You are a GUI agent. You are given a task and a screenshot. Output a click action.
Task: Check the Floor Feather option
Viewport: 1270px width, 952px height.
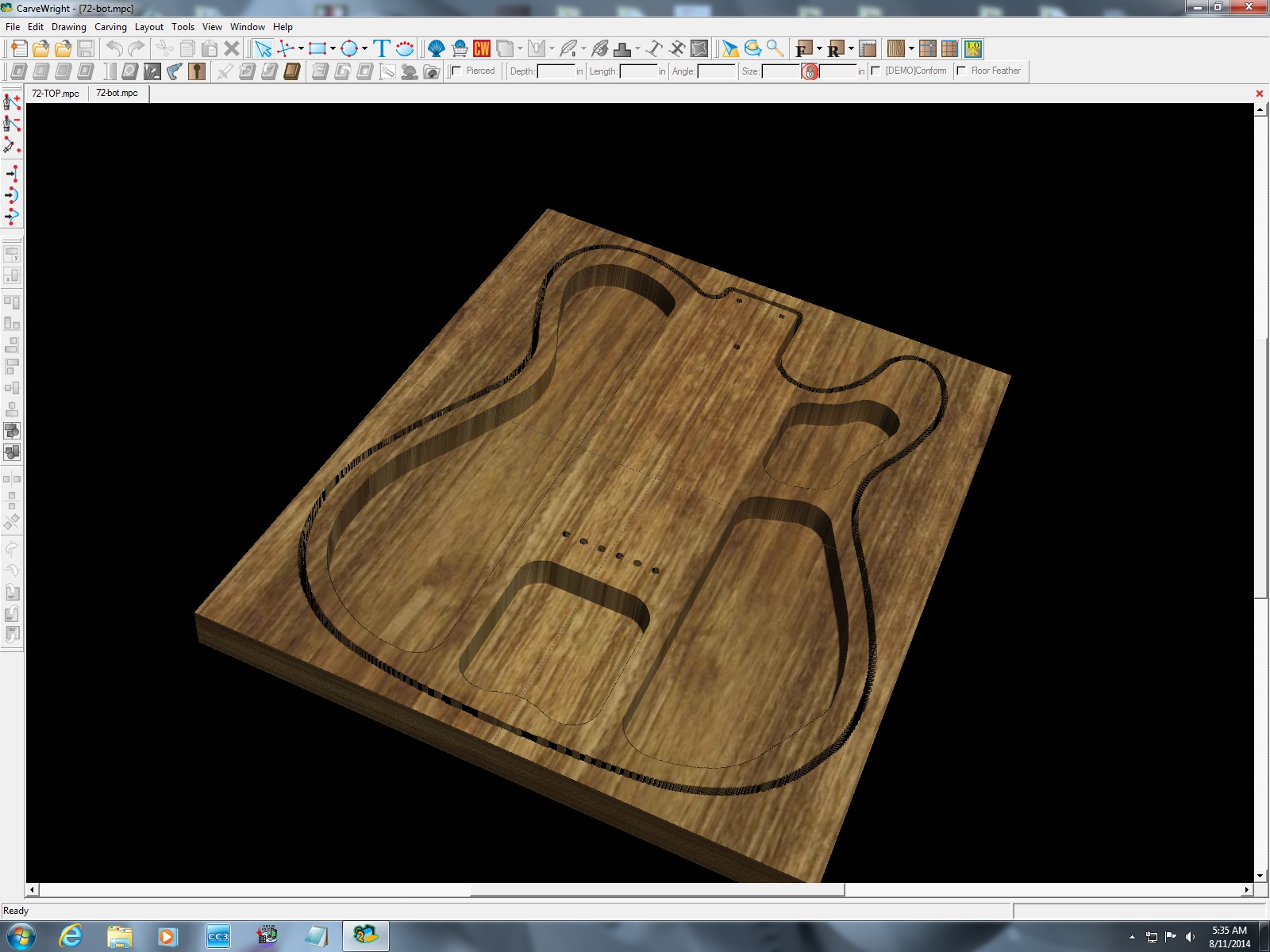click(961, 71)
